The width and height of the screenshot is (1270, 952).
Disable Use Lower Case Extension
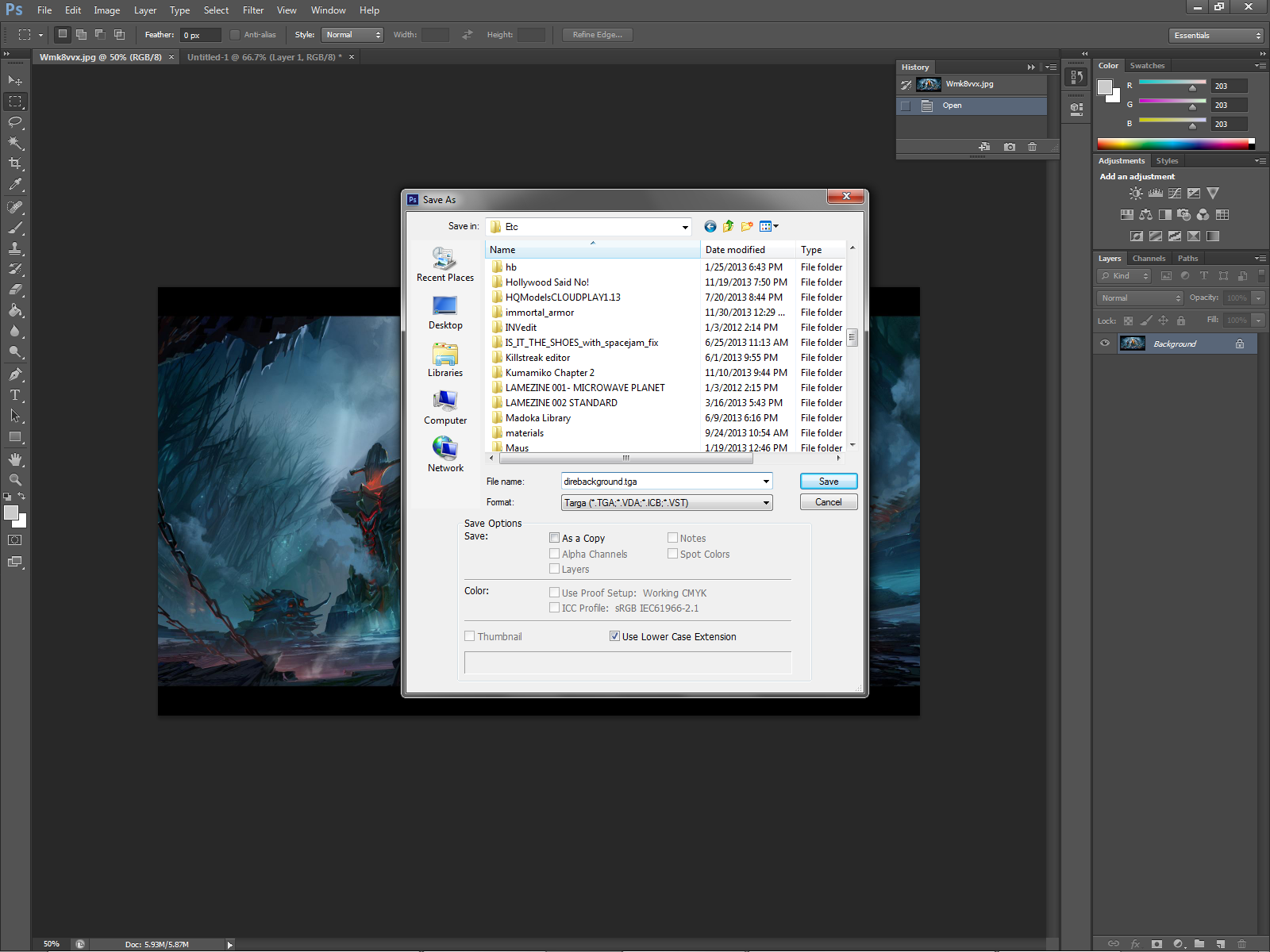[x=614, y=636]
